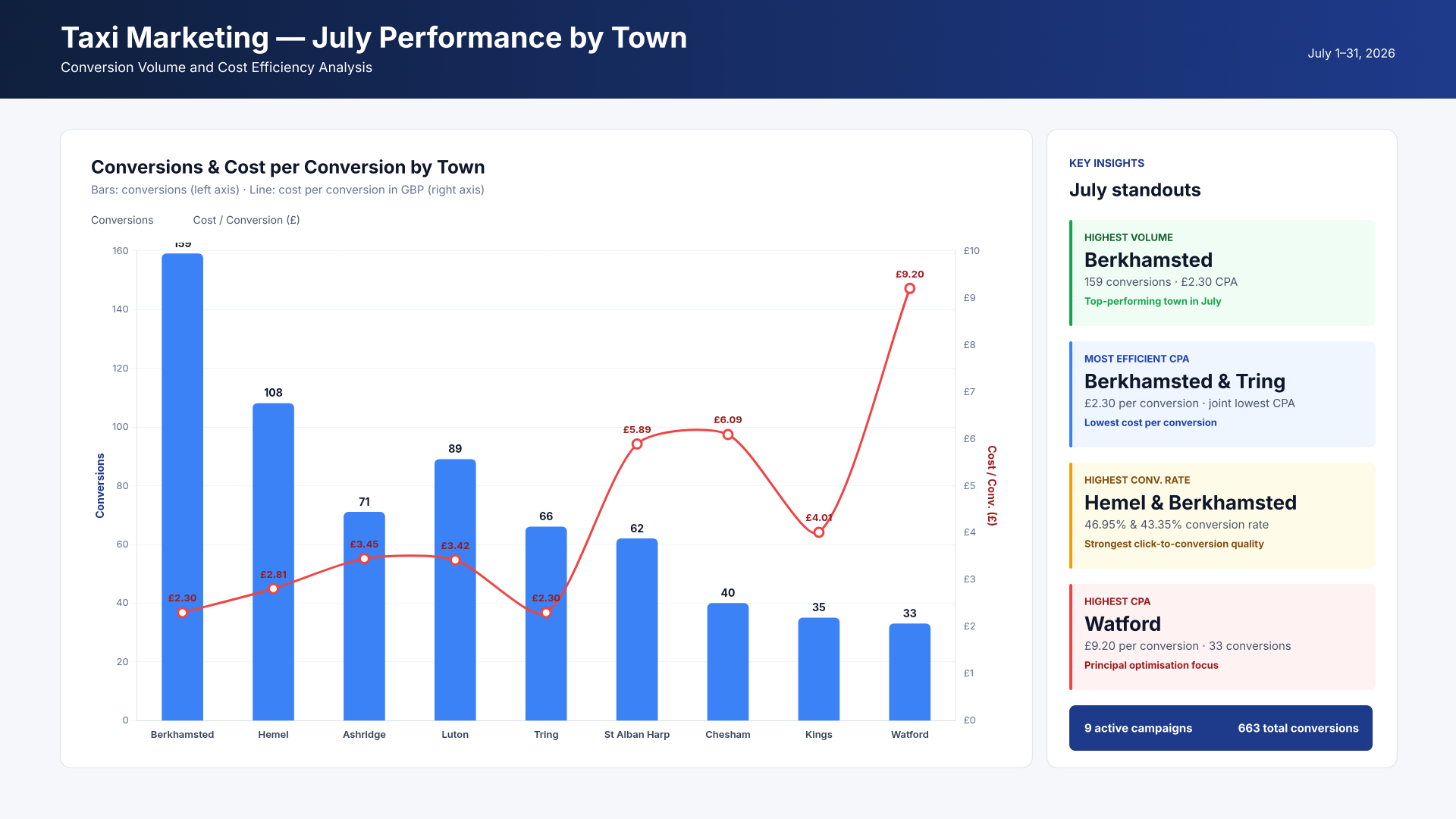Click the Watford bar labeled 33

[x=910, y=672]
